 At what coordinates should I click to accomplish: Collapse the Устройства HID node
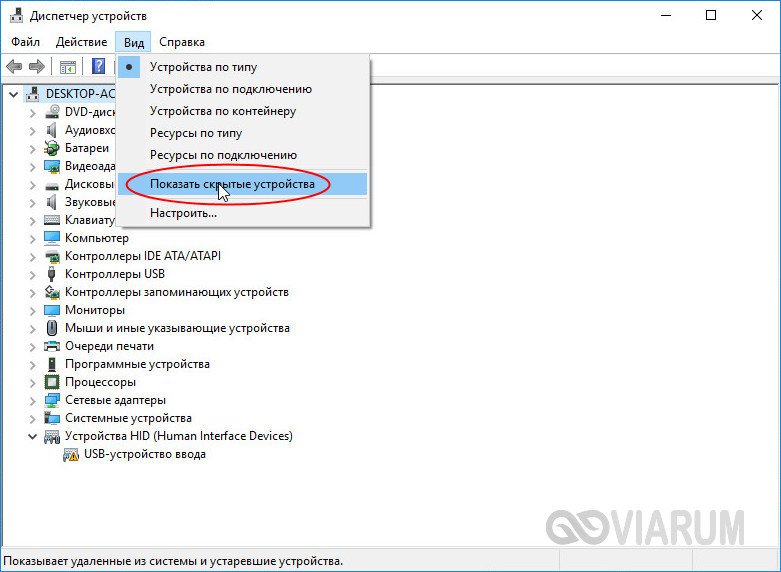(32, 436)
